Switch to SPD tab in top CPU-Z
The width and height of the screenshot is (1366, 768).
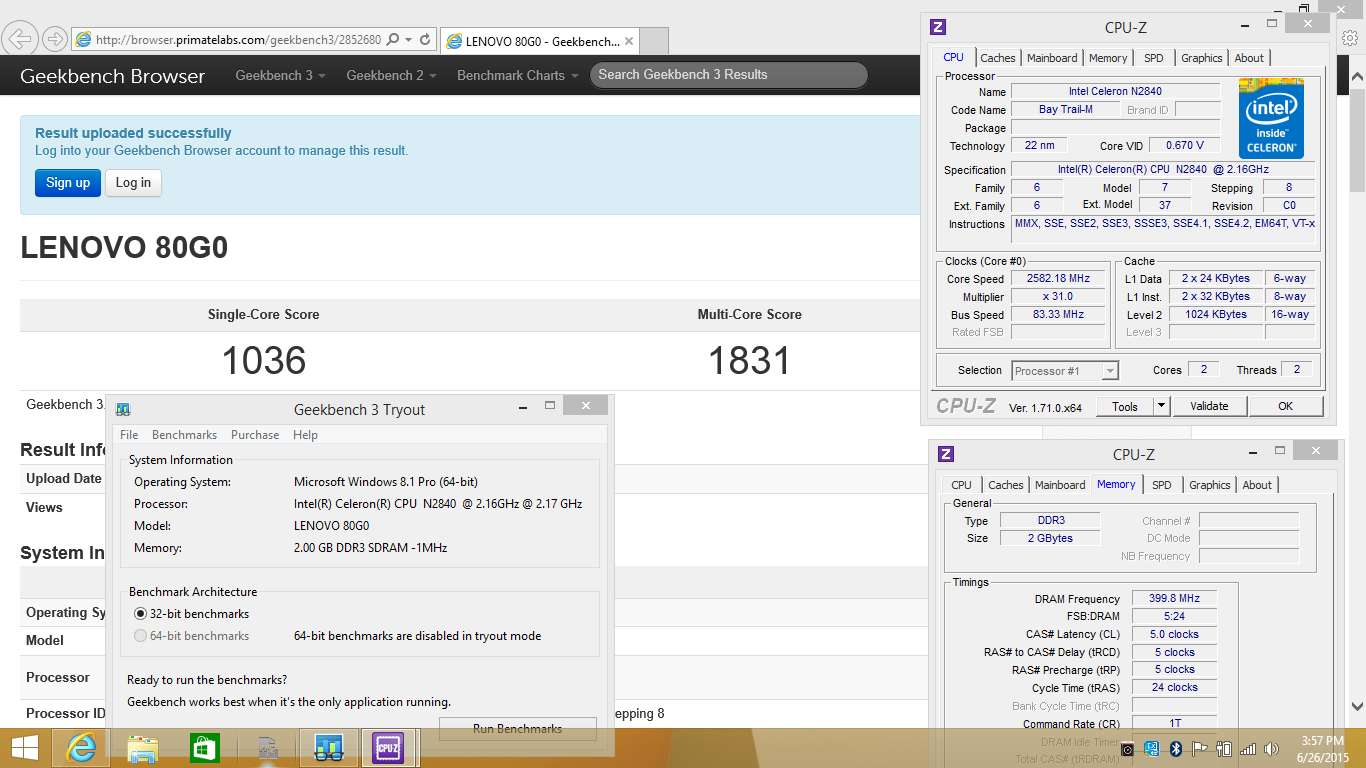1154,58
